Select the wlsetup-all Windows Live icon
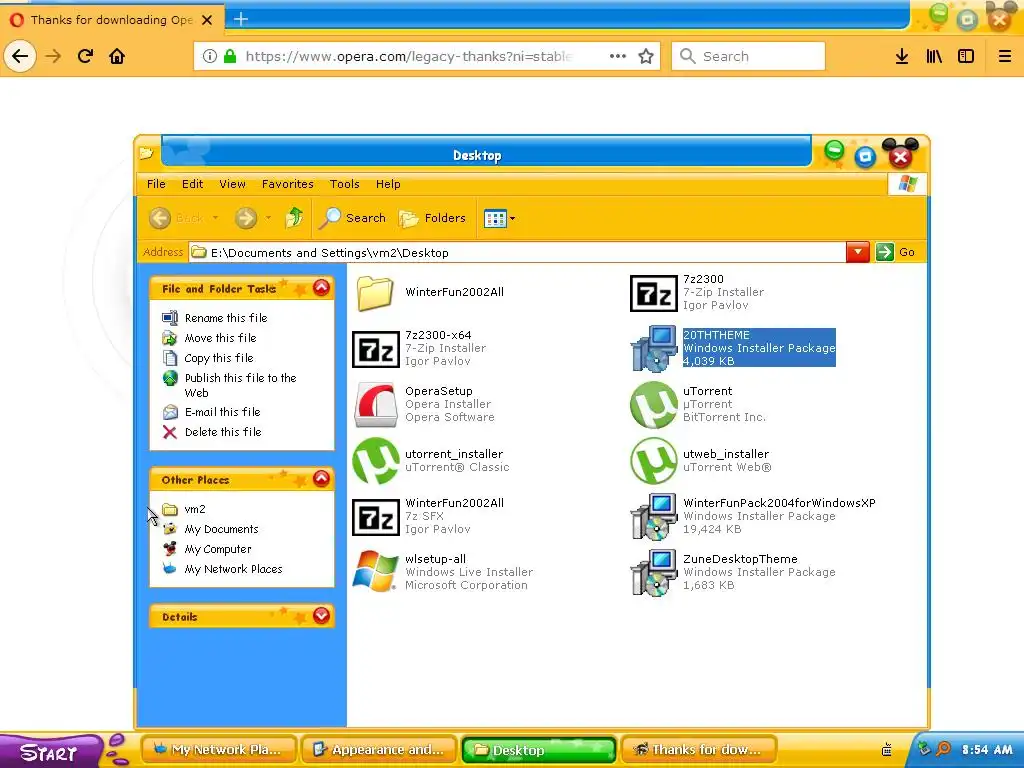1024x768 pixels. click(375, 571)
